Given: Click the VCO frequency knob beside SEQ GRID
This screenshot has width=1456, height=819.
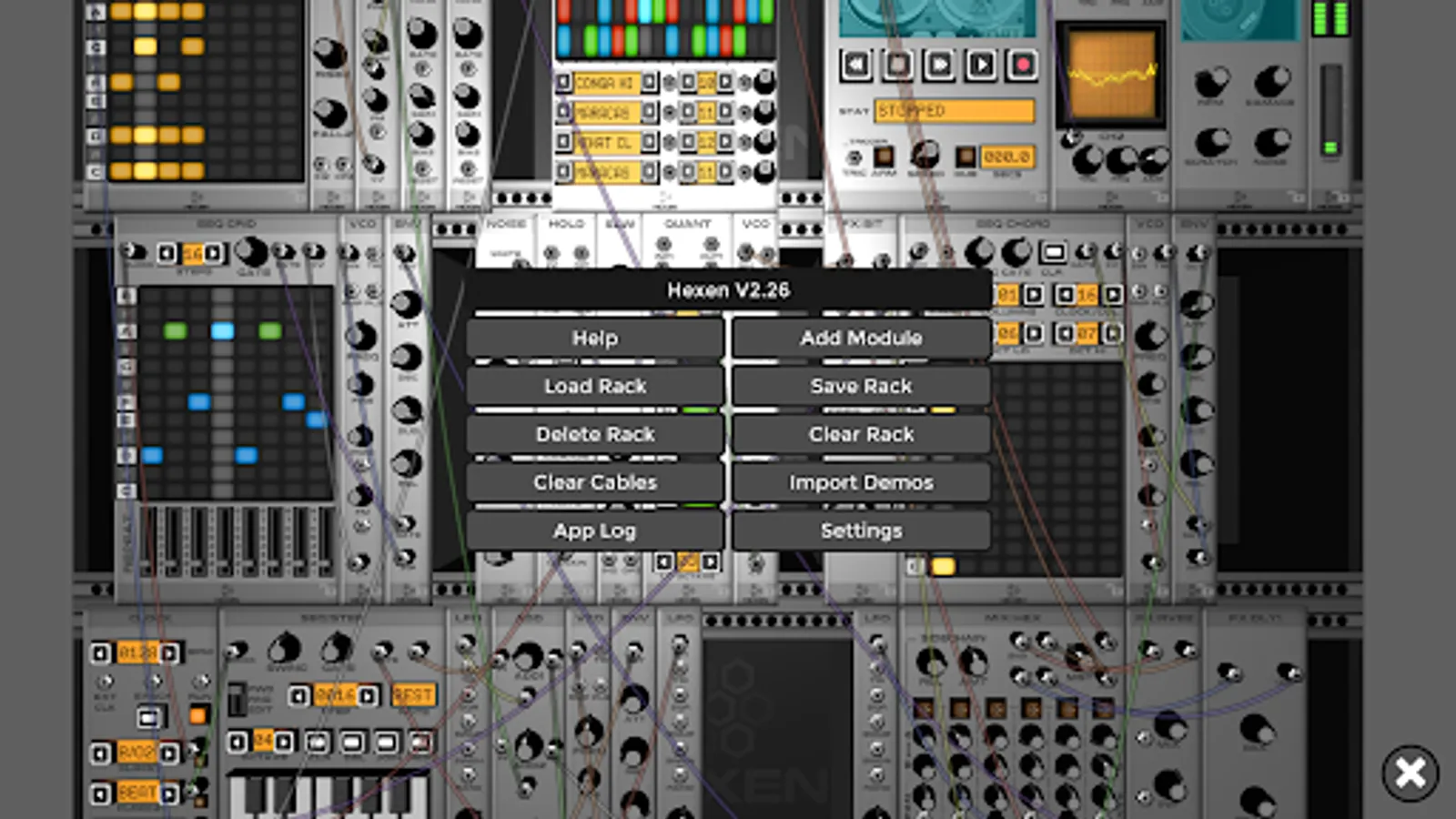Looking at the screenshot, I should point(361,337).
